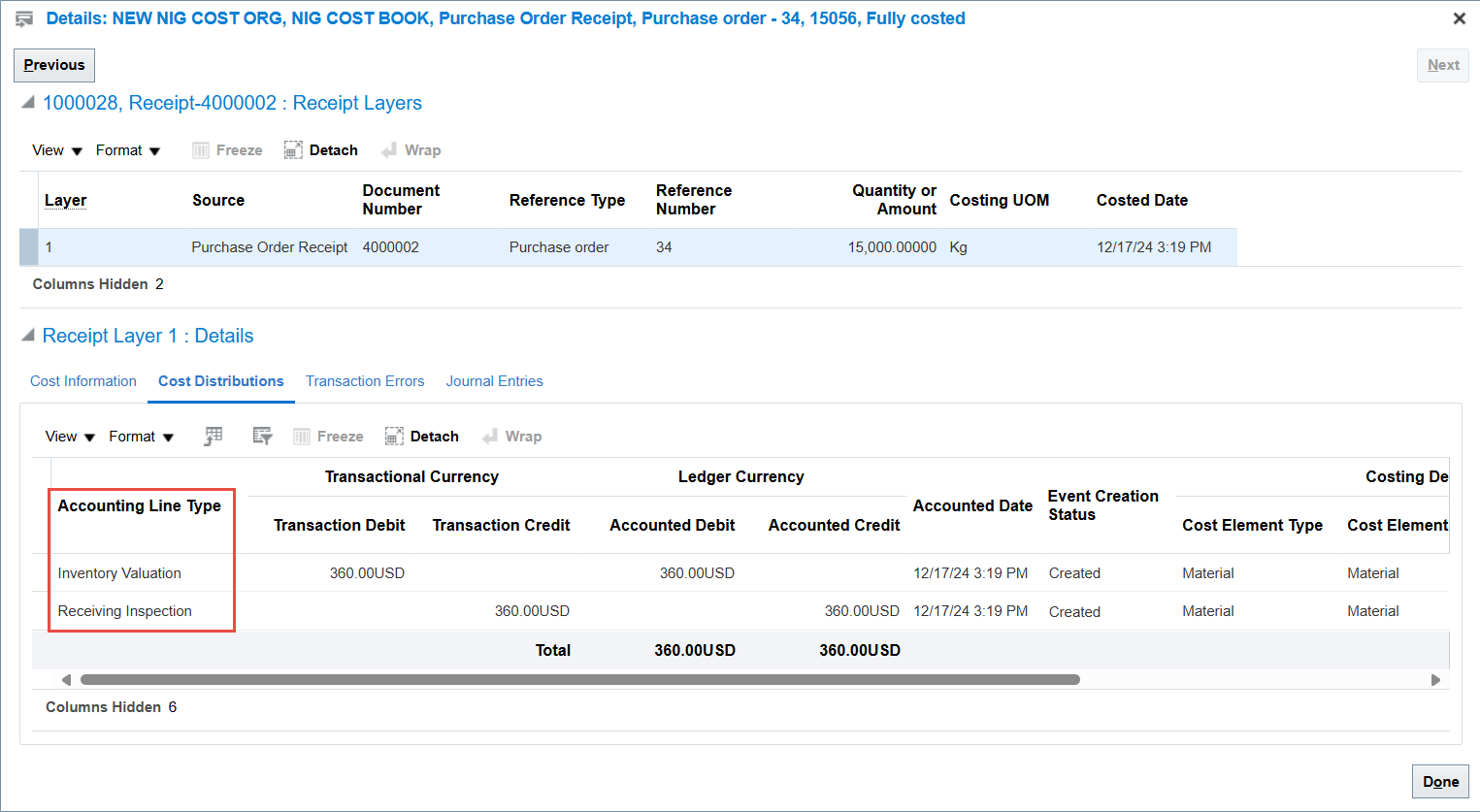The image size is (1480, 812).
Task: Click the Freeze icon above Cost Distributions
Action: coord(328,436)
